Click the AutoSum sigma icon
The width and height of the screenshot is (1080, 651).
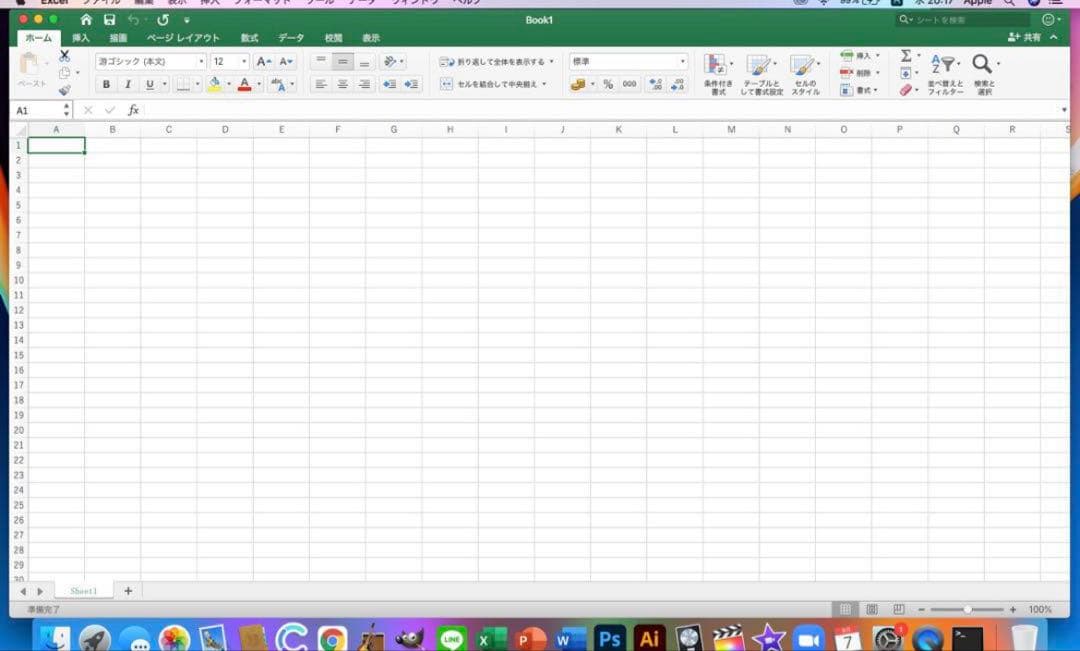click(906, 56)
